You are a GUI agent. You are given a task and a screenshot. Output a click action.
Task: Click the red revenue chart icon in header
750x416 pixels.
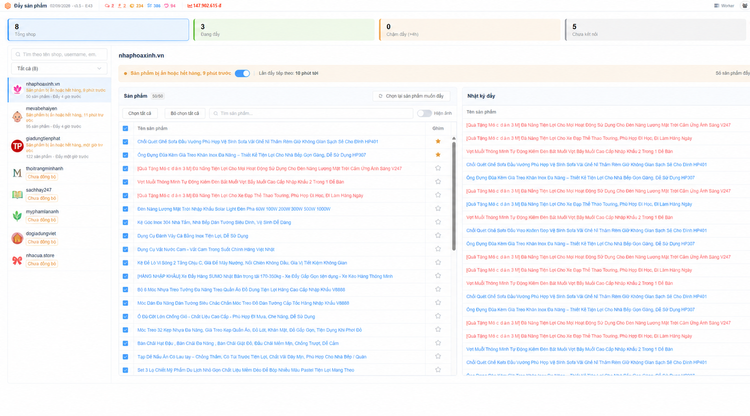[189, 6]
